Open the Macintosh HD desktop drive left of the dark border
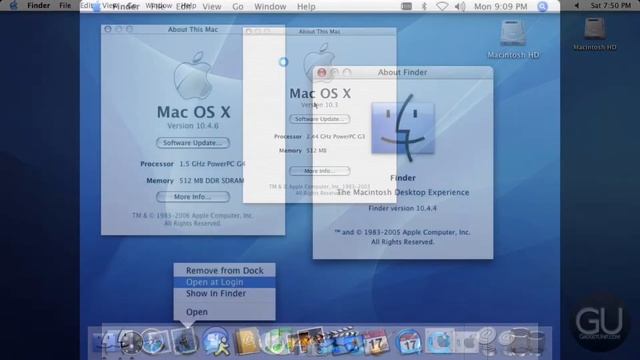Image resolution: width=640 pixels, height=360 pixels. coord(513,39)
